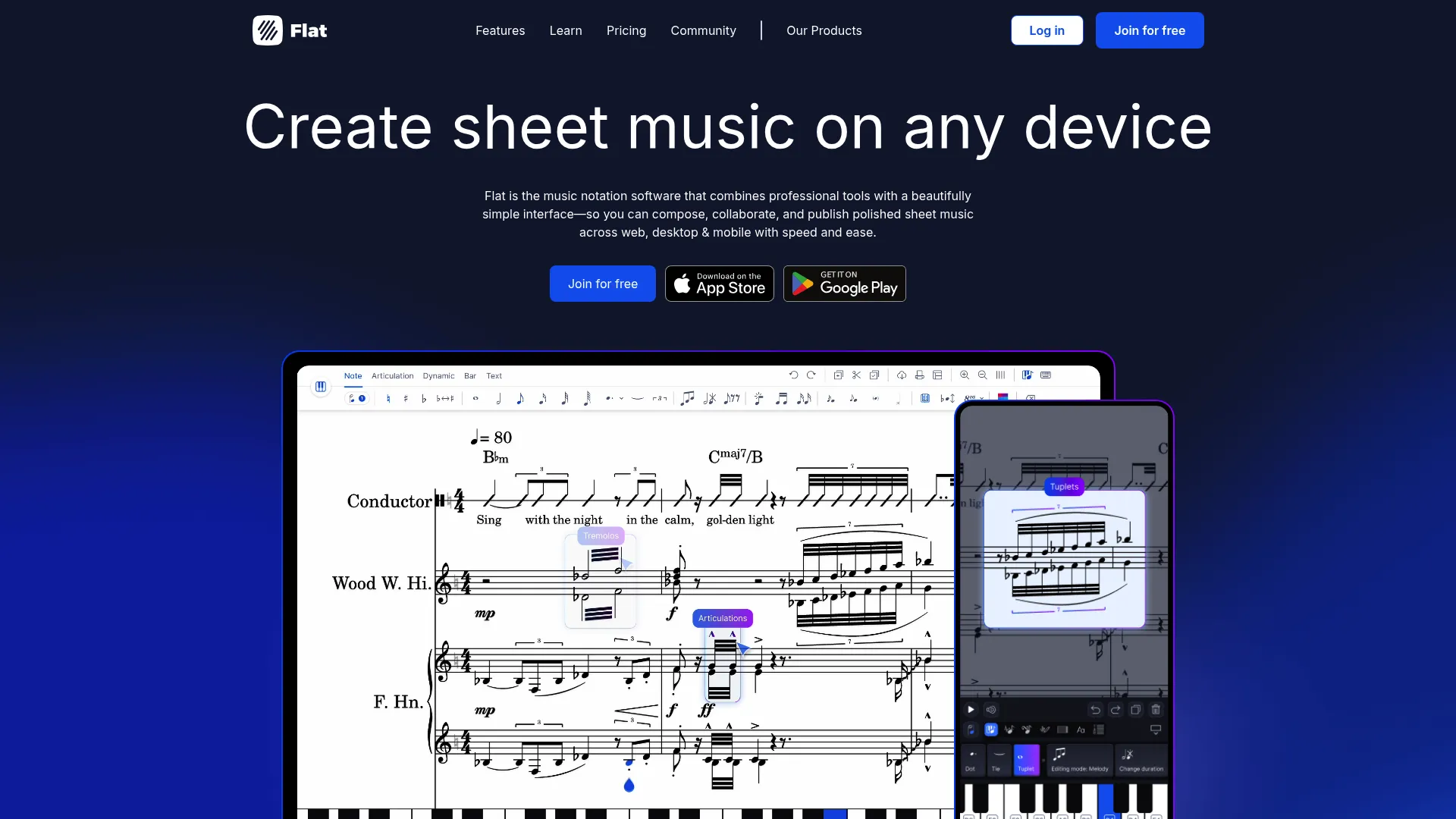
Task: Click the Articulations tooltip label
Action: (x=723, y=619)
